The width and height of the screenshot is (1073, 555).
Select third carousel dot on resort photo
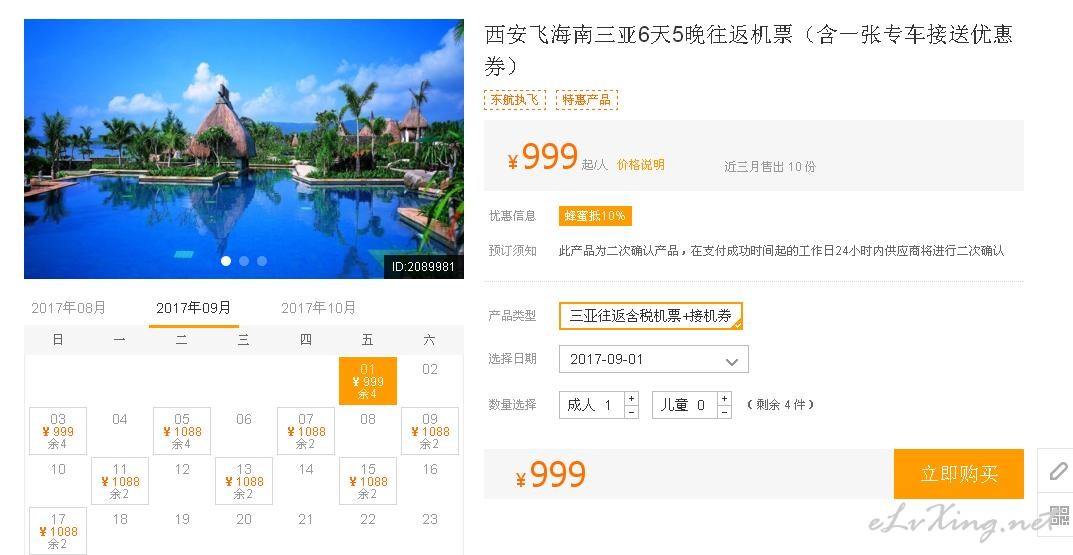pyautogui.click(x=261, y=261)
